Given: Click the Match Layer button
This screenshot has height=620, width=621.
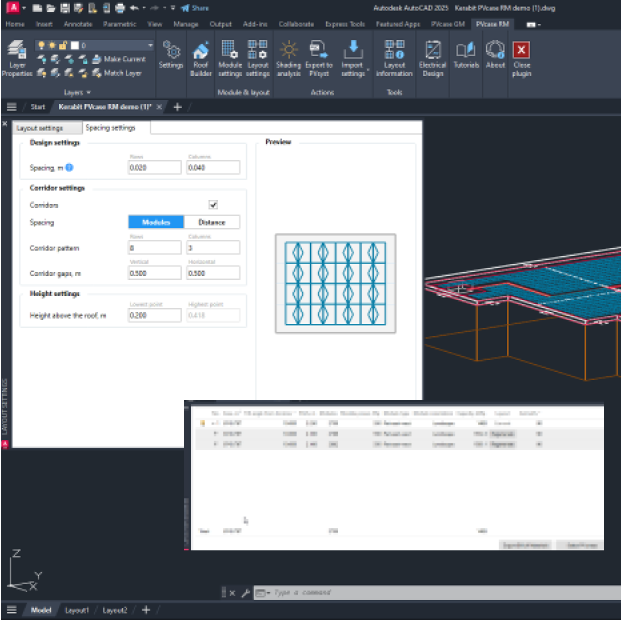Looking at the screenshot, I should (118, 72).
